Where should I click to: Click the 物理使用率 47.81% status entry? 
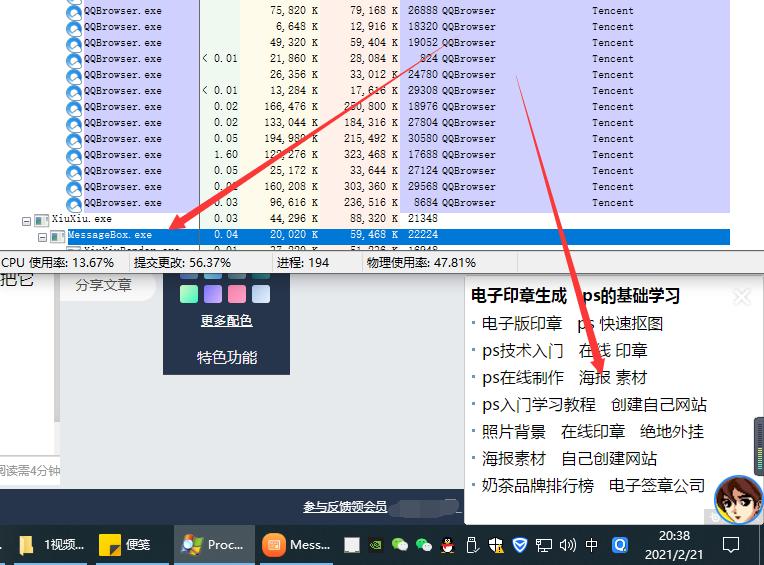(x=421, y=263)
